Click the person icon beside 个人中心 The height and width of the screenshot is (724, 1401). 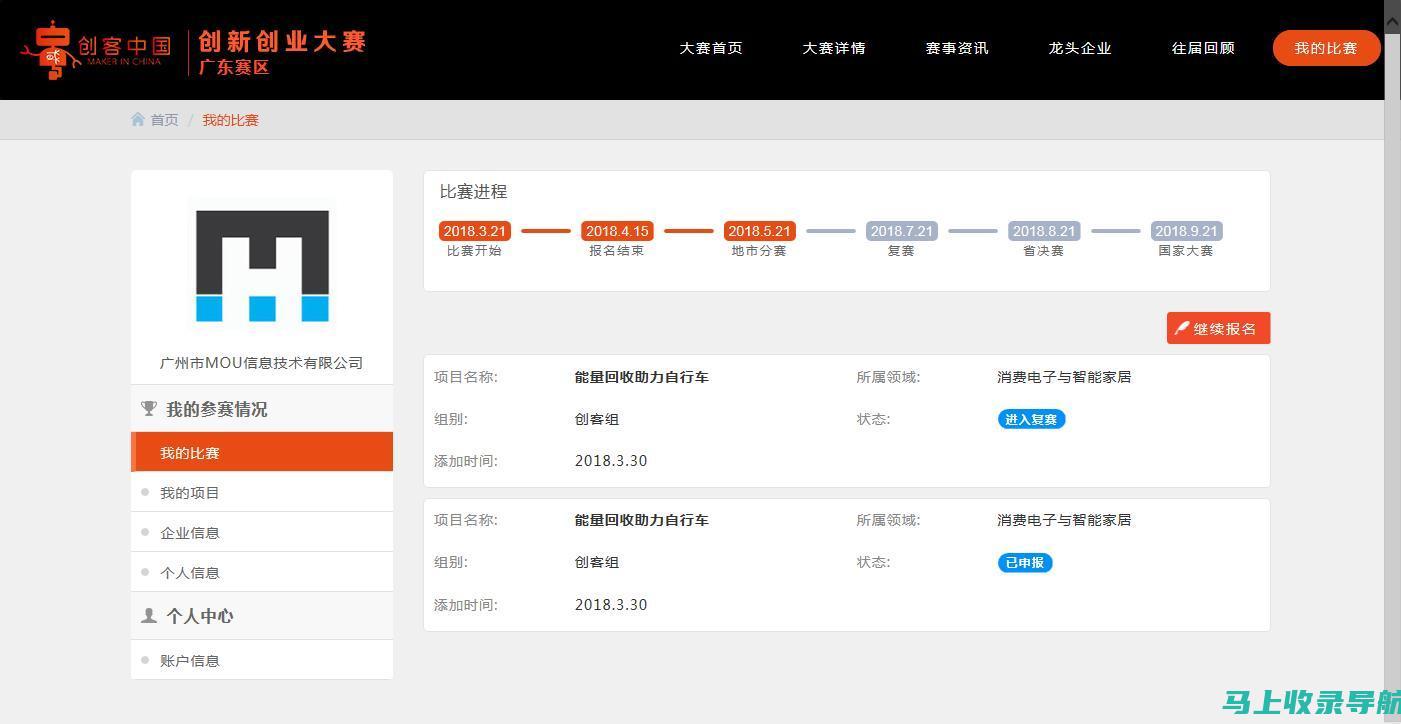tap(149, 615)
